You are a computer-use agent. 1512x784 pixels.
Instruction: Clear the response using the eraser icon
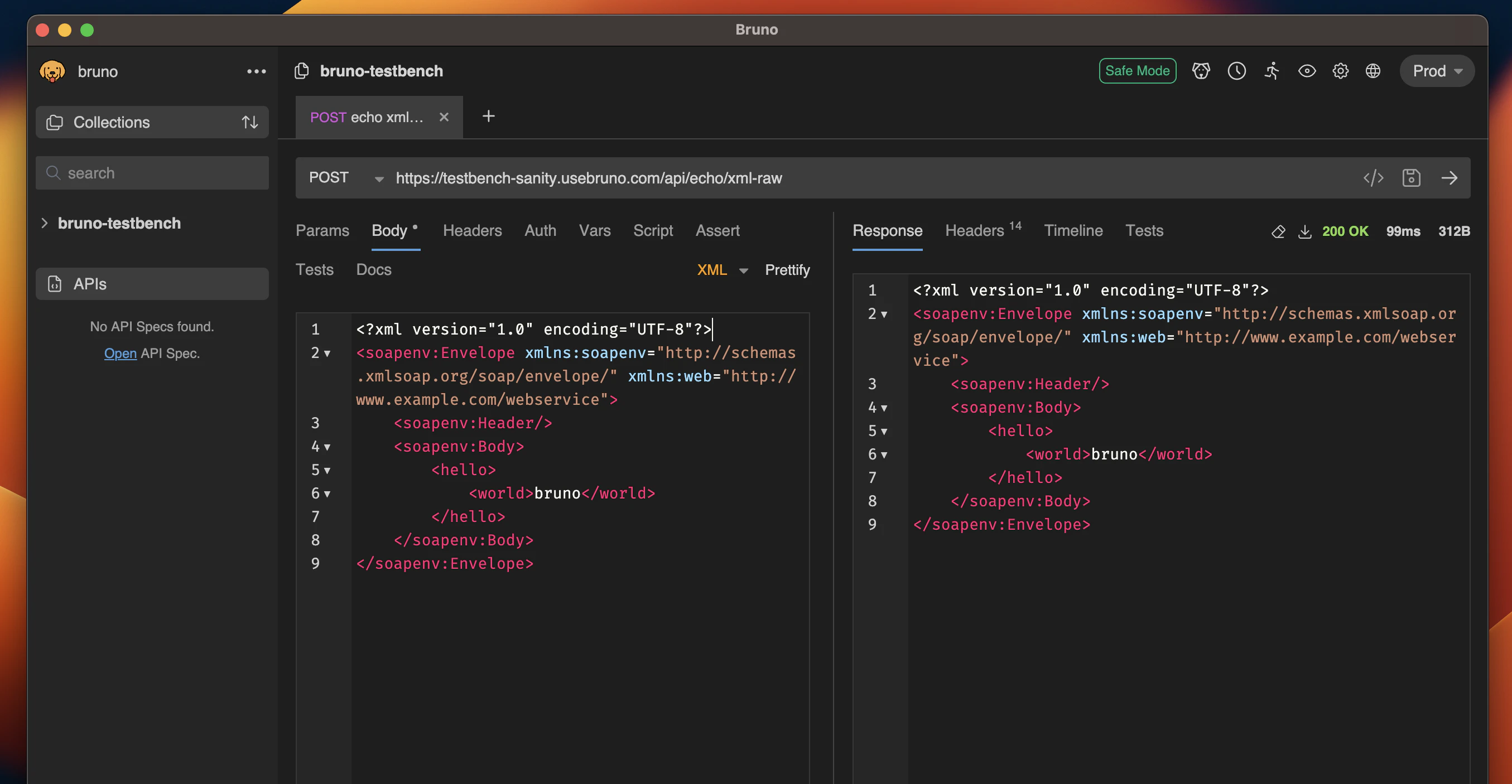pyautogui.click(x=1278, y=231)
